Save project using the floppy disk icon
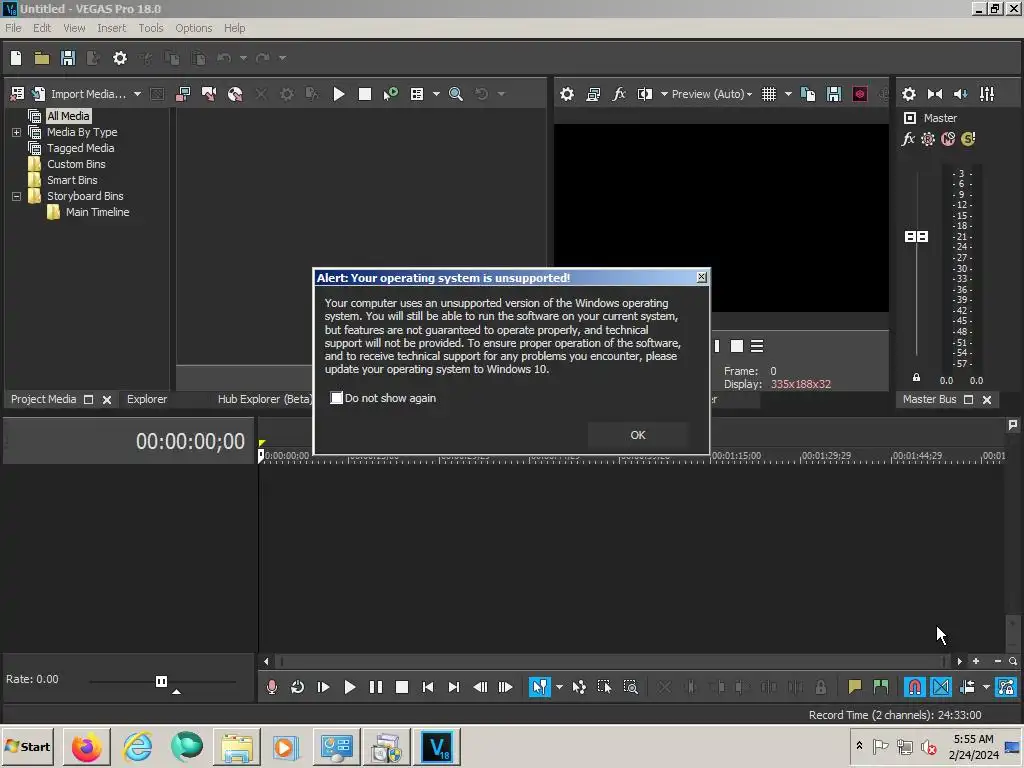1024x768 pixels. point(68,58)
